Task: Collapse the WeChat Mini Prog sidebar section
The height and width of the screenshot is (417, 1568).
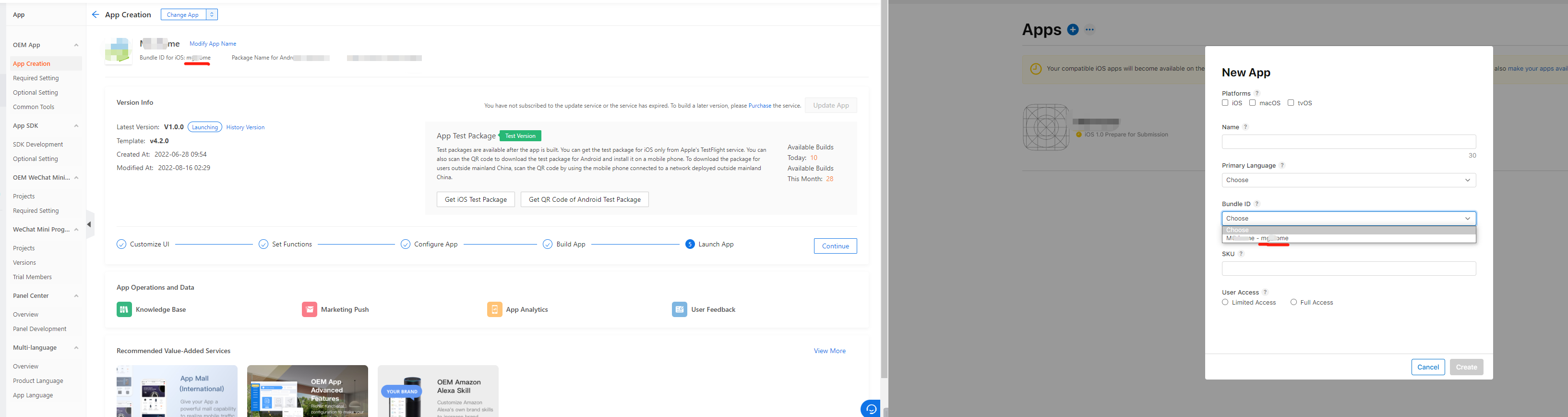Action: [x=76, y=230]
